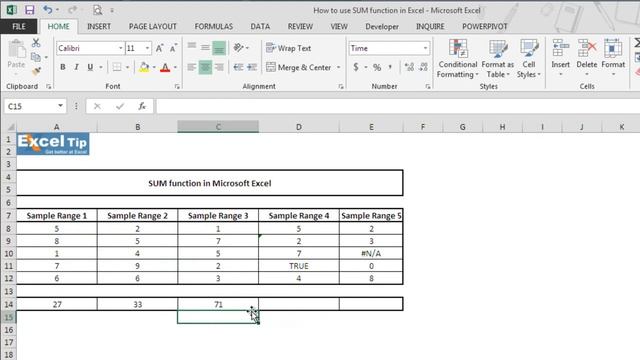The image size is (640, 360).
Task: Switch to the PAGE LAYOUT tab
Action: tap(153, 27)
